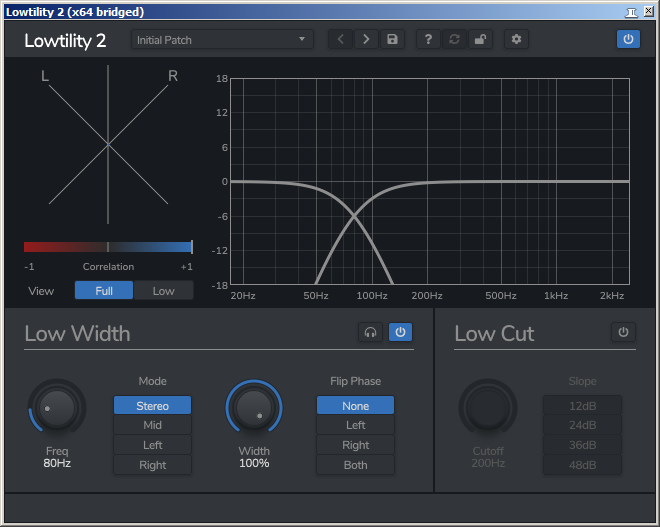Viewport: 660px width, 527px height.
Task: Disable the Low Width section power
Action: click(400, 333)
